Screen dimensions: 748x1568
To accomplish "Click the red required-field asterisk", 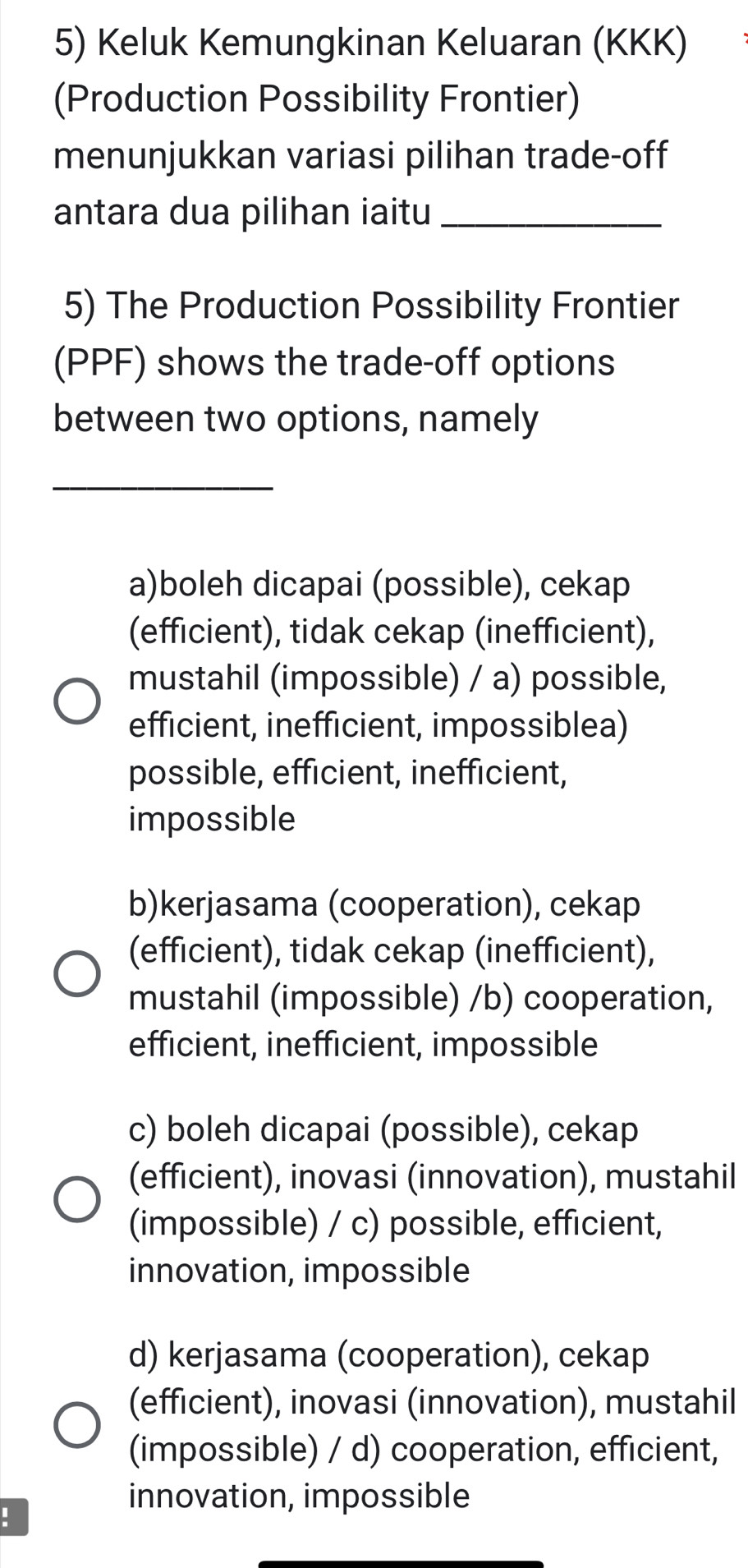I will tap(743, 37).
